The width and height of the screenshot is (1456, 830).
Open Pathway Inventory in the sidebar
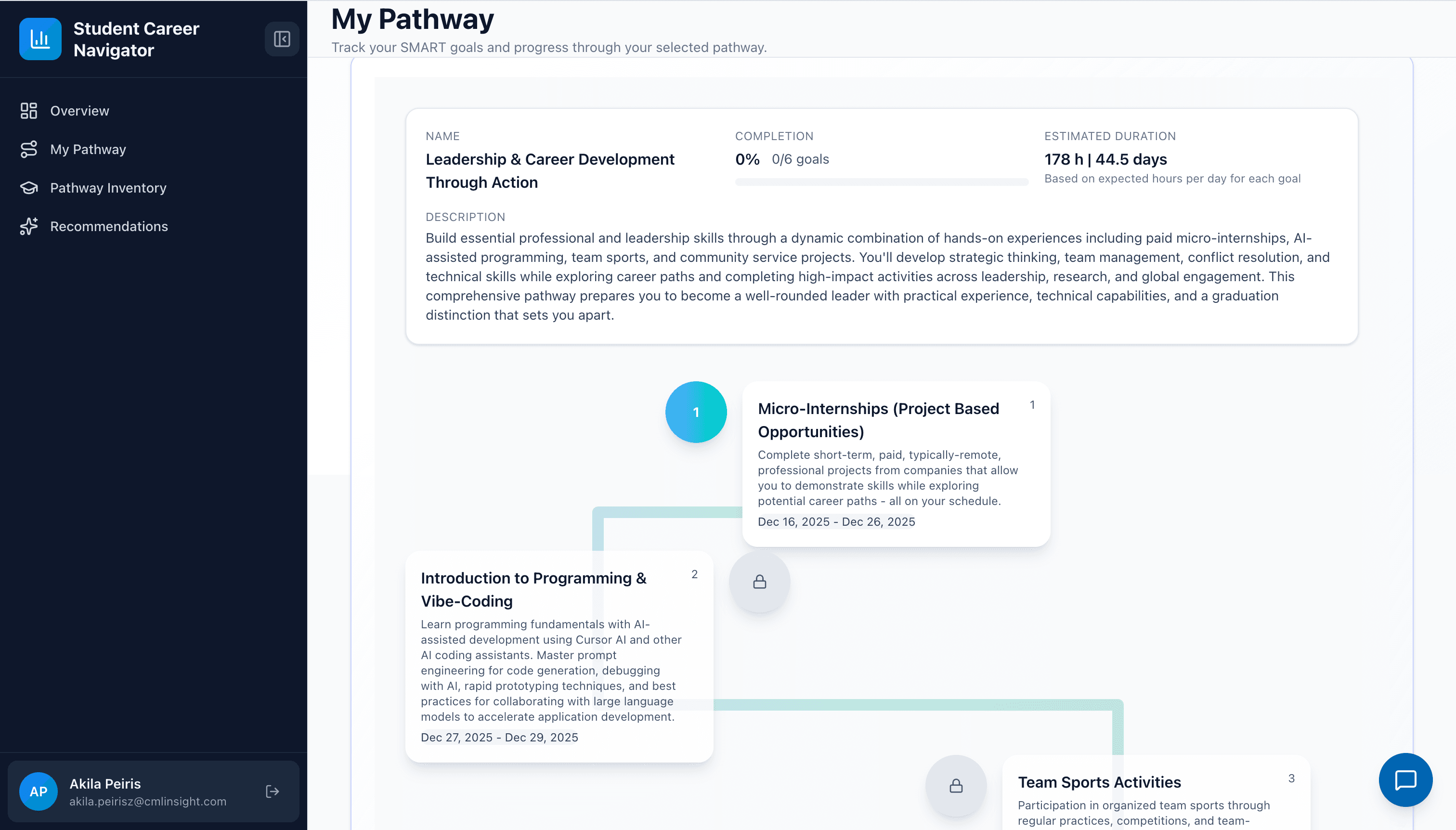(108, 188)
